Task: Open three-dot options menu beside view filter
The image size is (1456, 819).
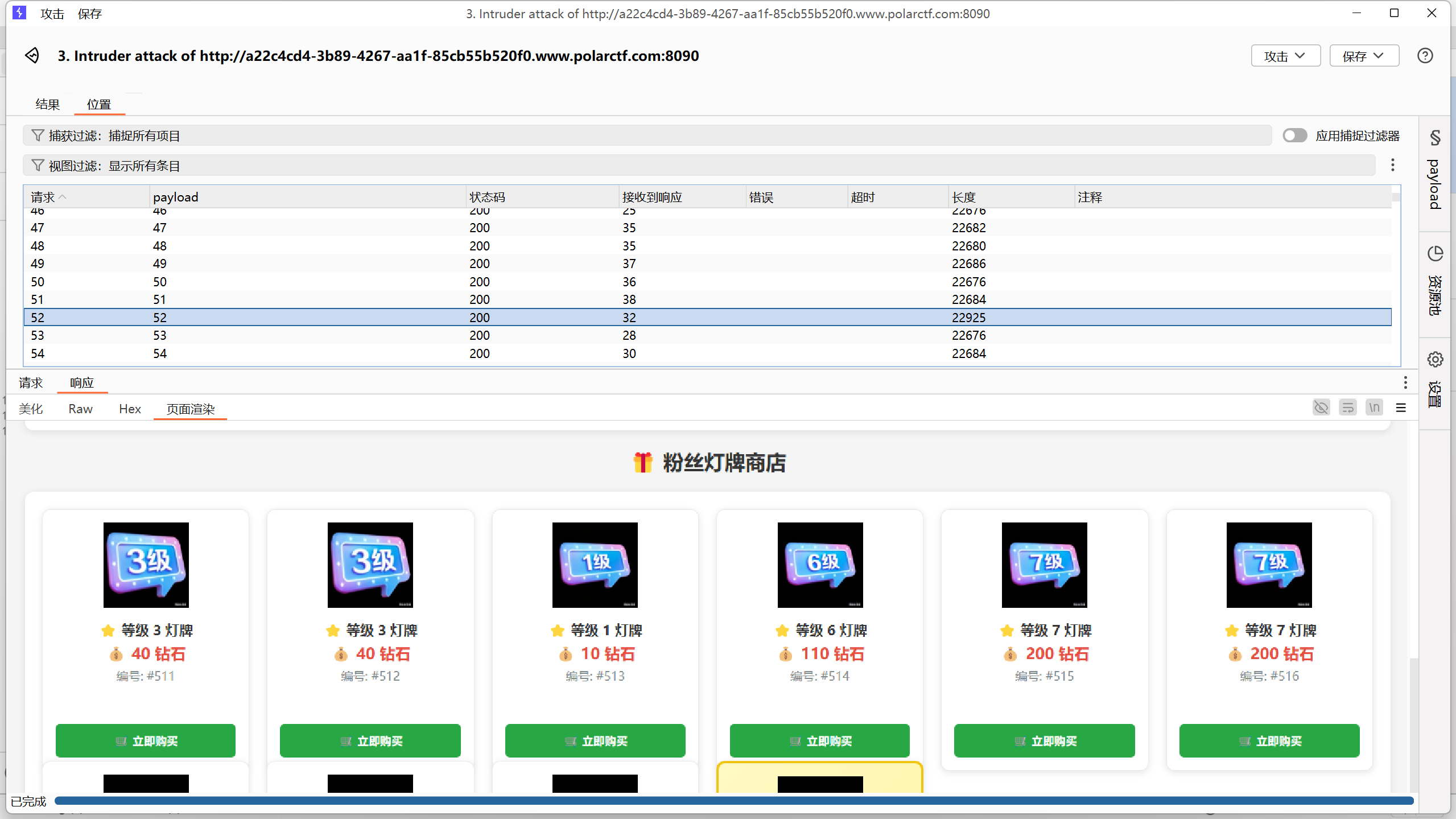Action: 1392,165
